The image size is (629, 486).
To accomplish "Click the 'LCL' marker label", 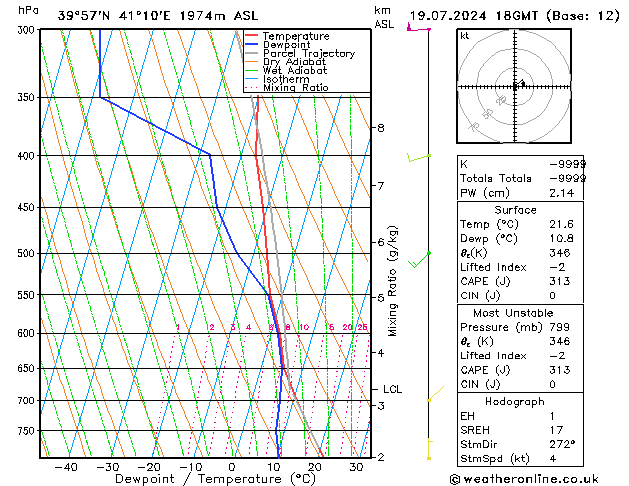I will (x=392, y=389).
